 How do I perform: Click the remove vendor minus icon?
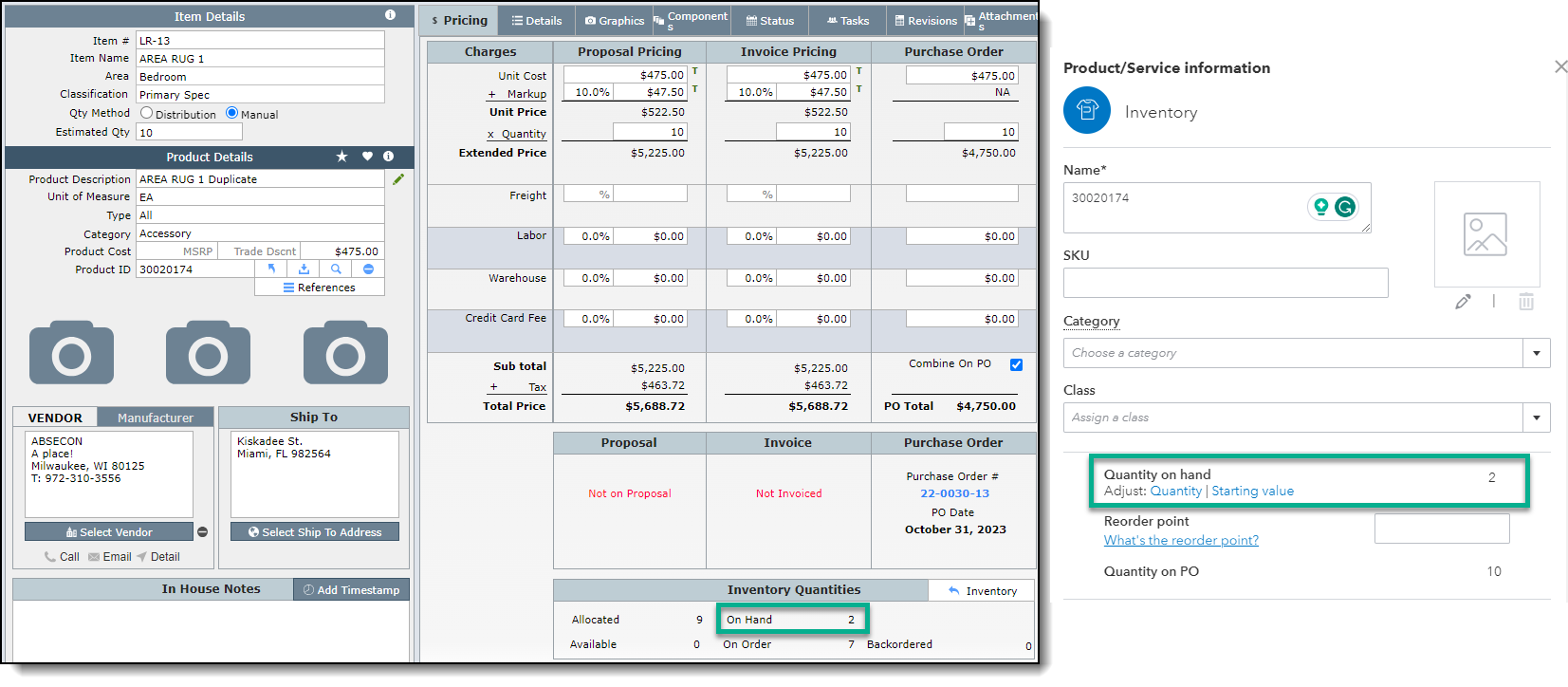[202, 532]
